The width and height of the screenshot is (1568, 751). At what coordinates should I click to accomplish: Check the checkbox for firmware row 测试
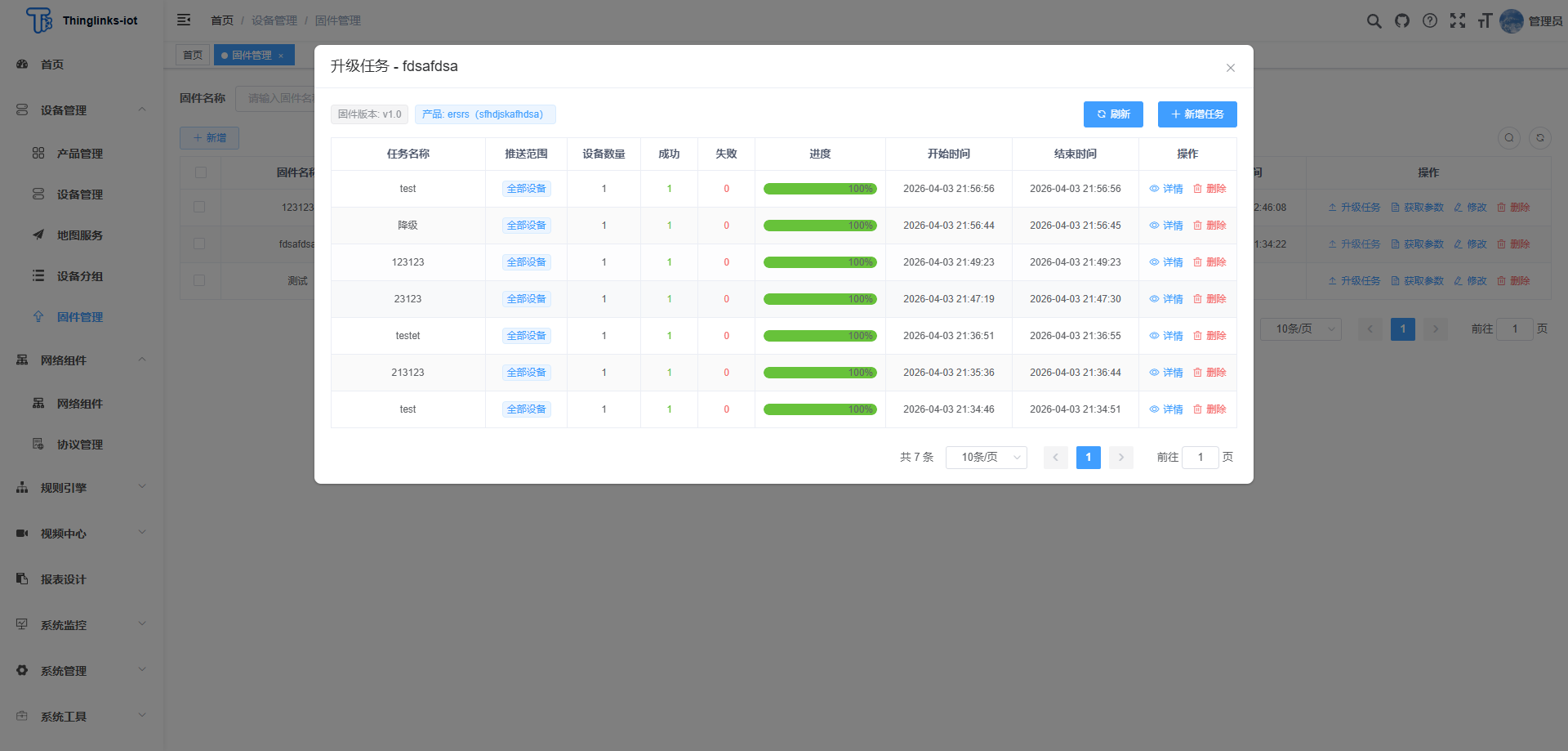[200, 281]
